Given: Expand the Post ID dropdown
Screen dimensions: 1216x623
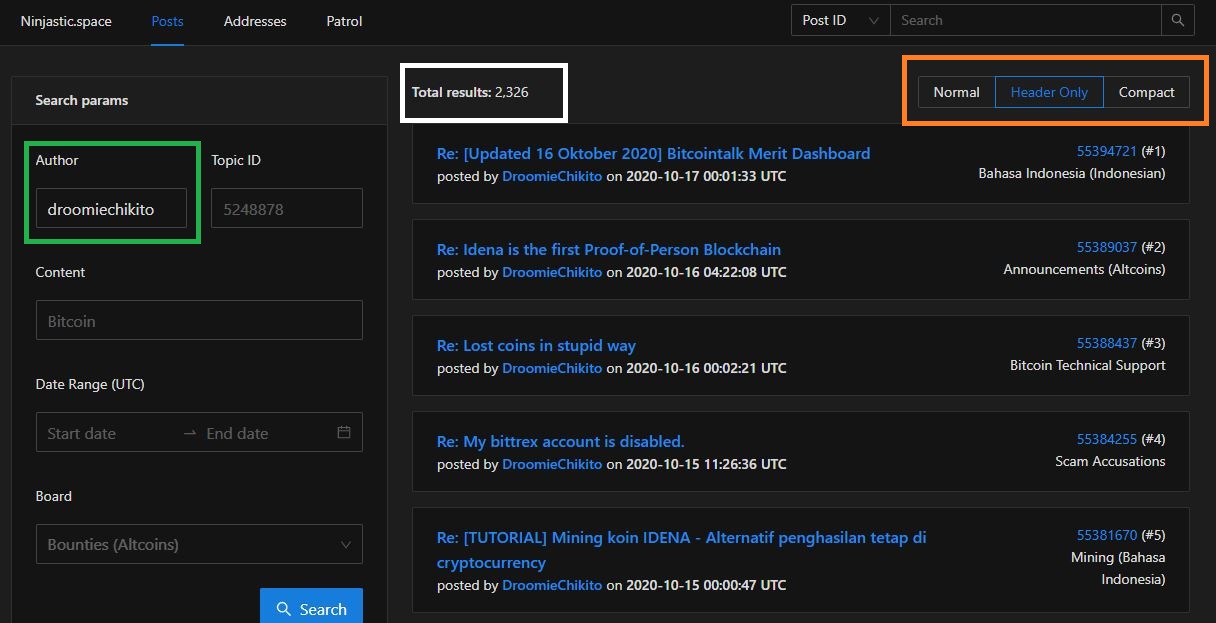Looking at the screenshot, I should coord(840,20).
